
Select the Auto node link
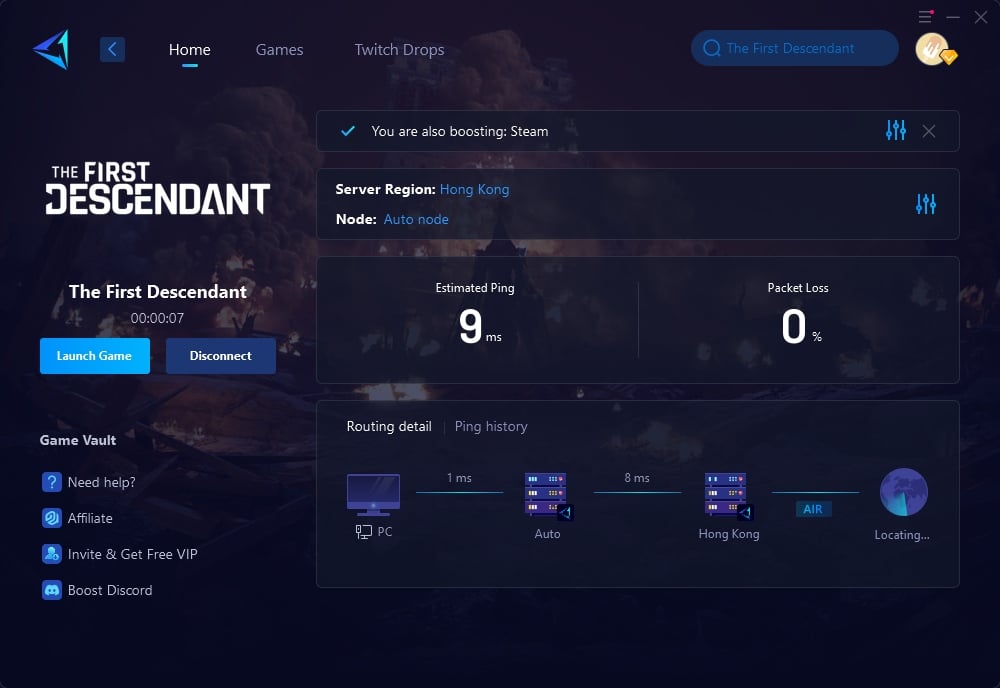pos(416,219)
